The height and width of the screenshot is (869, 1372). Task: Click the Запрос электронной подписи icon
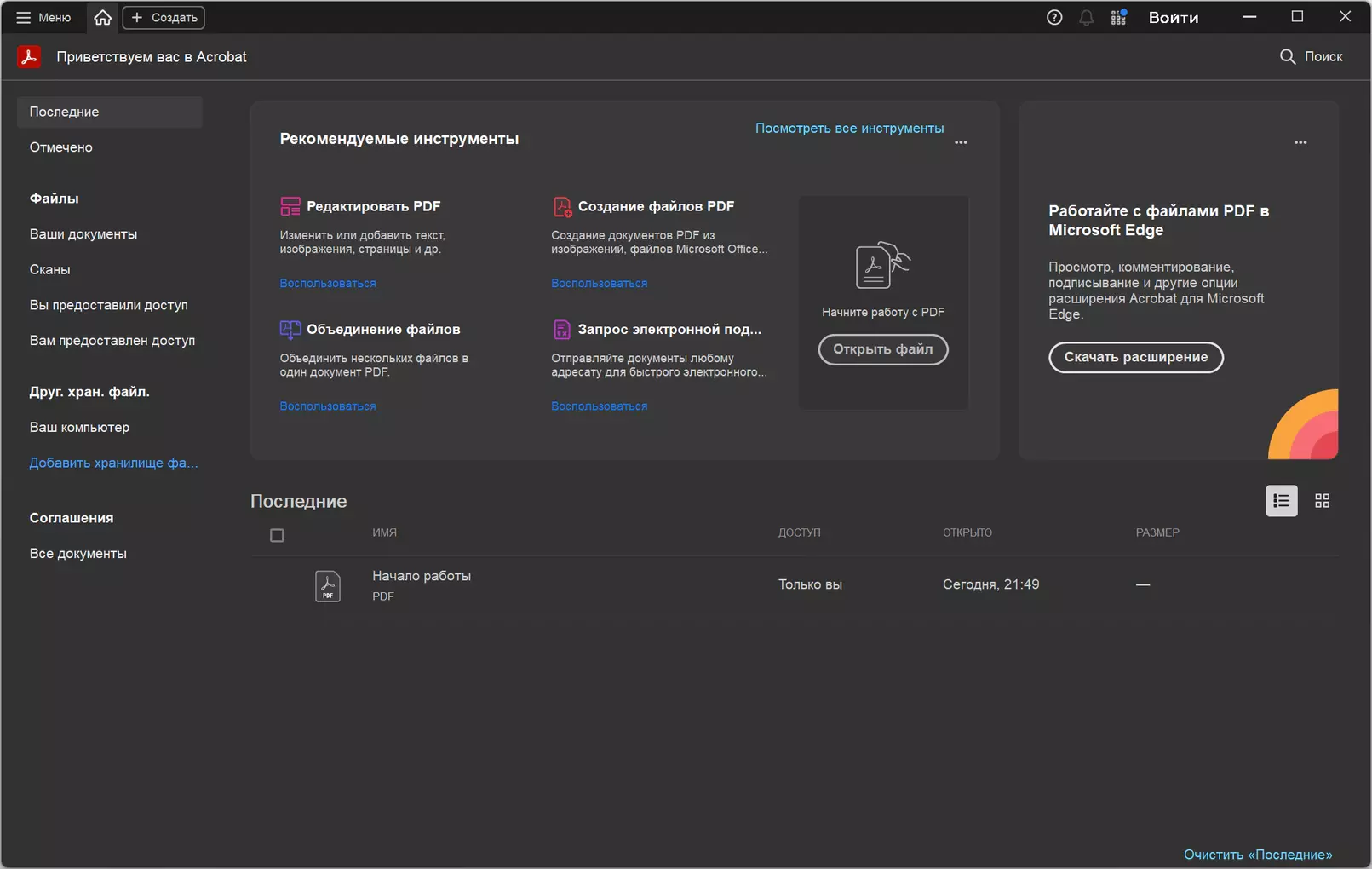[x=562, y=330]
